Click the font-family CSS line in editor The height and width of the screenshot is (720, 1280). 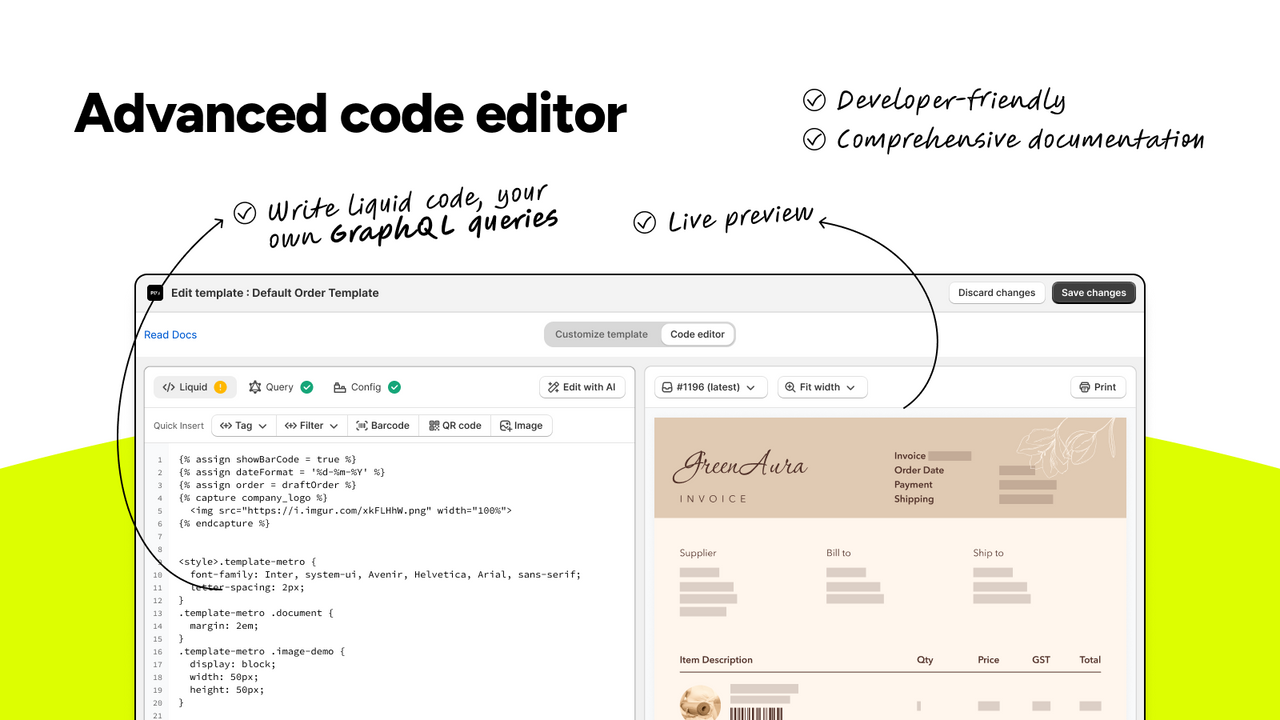pyautogui.click(x=385, y=574)
